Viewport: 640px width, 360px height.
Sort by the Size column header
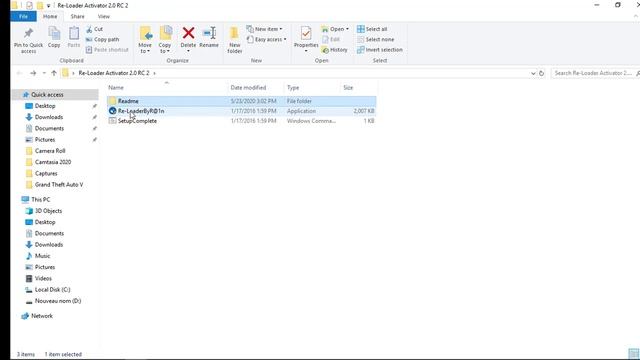coord(348,88)
